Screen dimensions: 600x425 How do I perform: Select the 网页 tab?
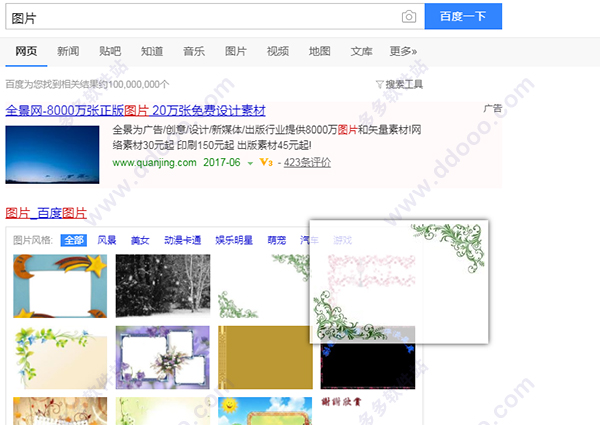click(x=26, y=51)
